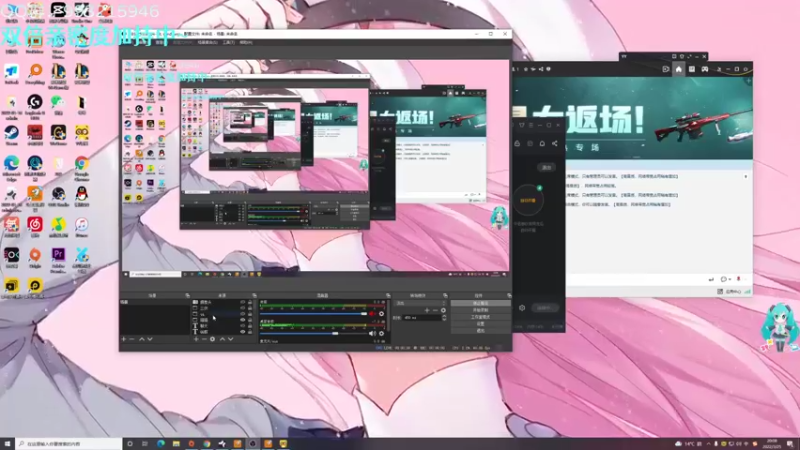Open source properties gear in Sources panel
800x450 pixels.
coord(212,339)
